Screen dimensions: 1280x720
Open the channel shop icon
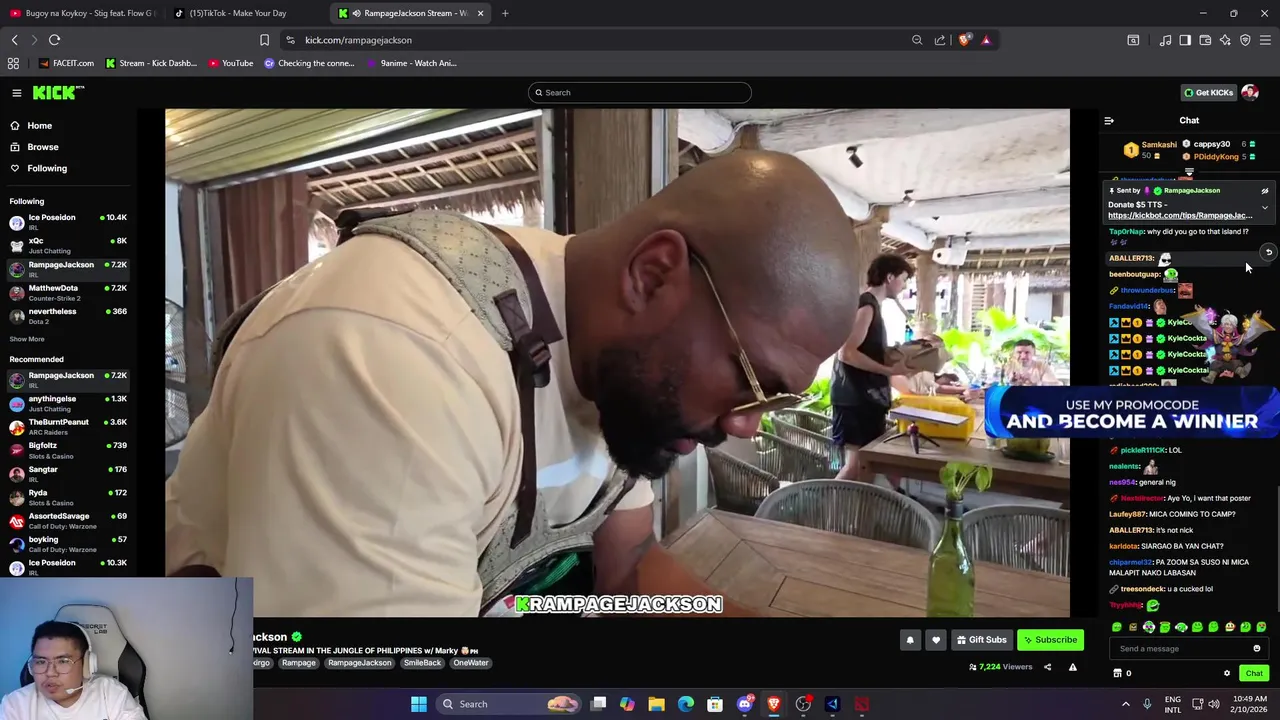pos(1117,674)
